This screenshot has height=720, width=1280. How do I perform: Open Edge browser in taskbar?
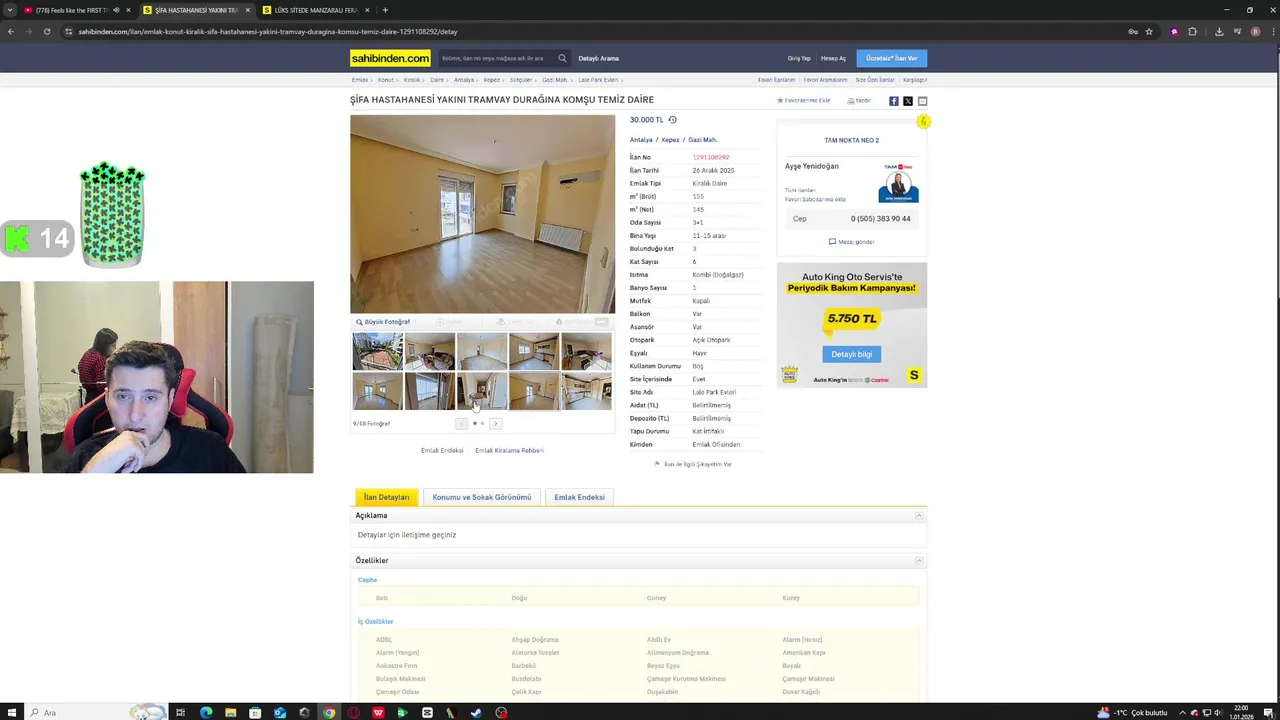click(x=206, y=713)
